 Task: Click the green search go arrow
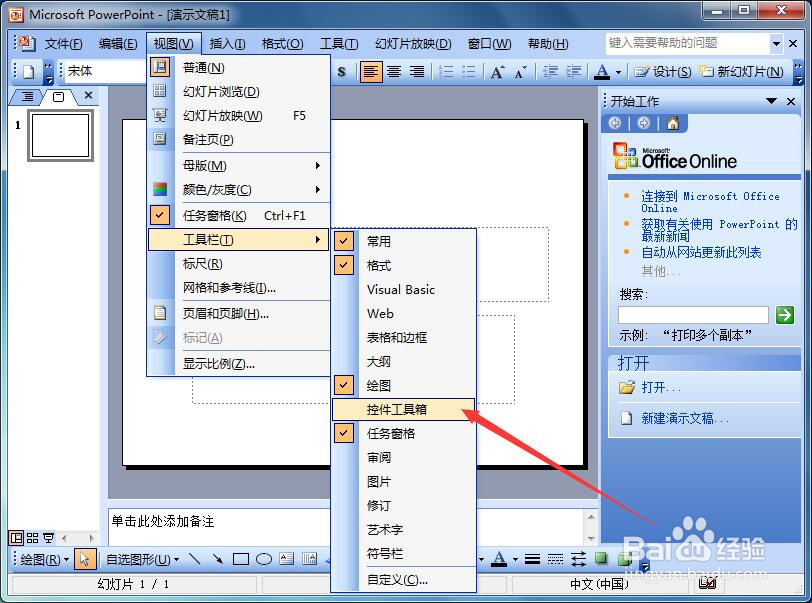click(785, 314)
